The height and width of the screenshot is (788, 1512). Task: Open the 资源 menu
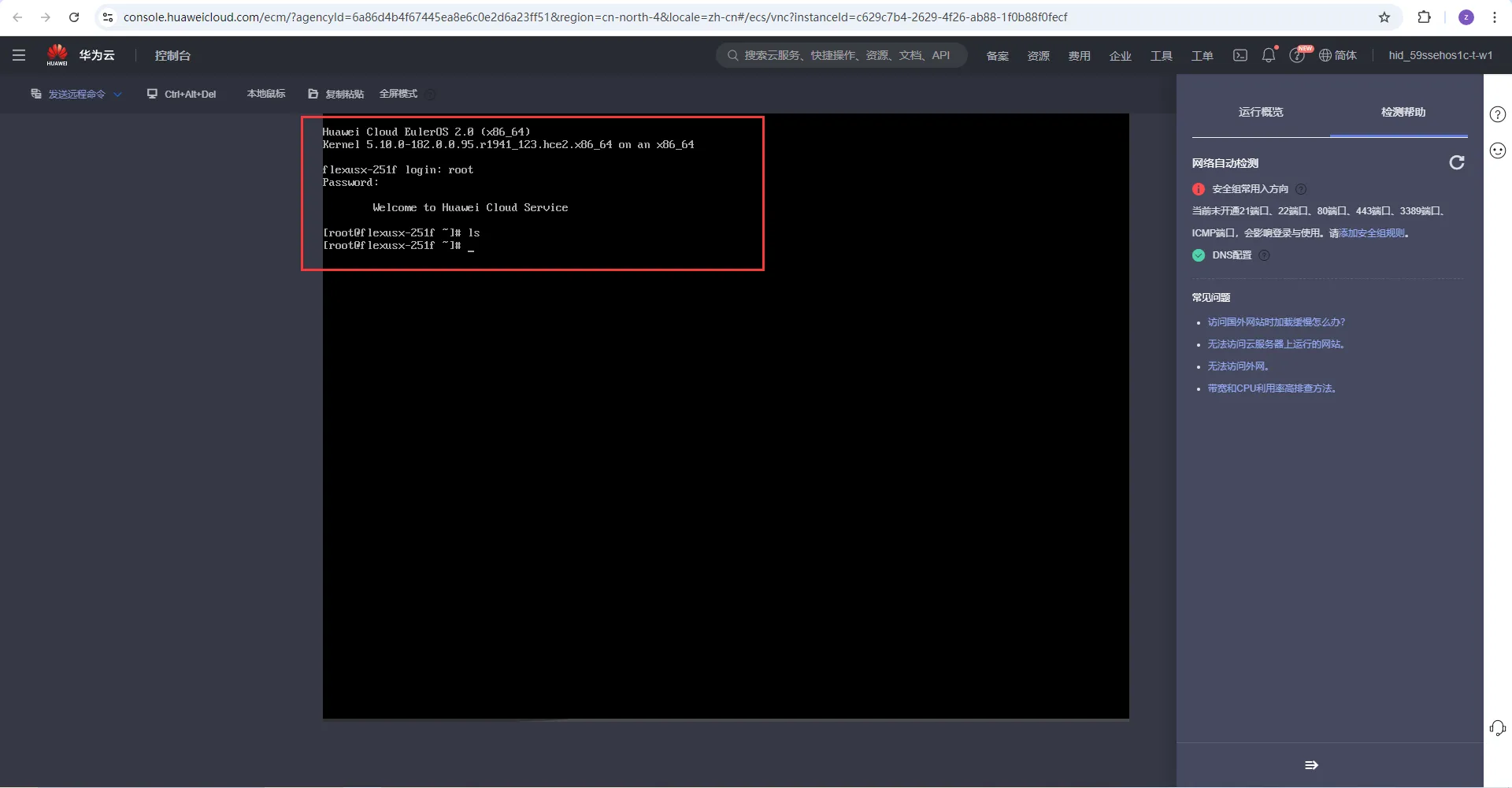click(1038, 55)
